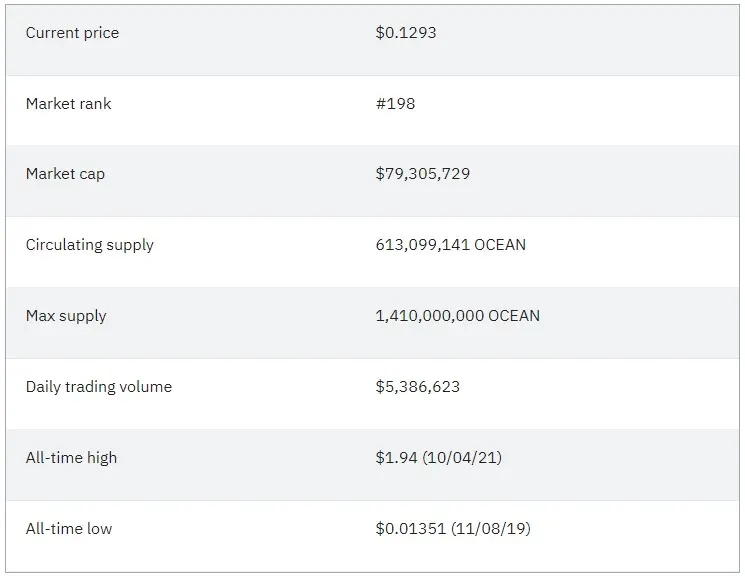Screen dimensions: 745x576
Task: Click the (10/04/21) all-time high date
Action: (462, 458)
